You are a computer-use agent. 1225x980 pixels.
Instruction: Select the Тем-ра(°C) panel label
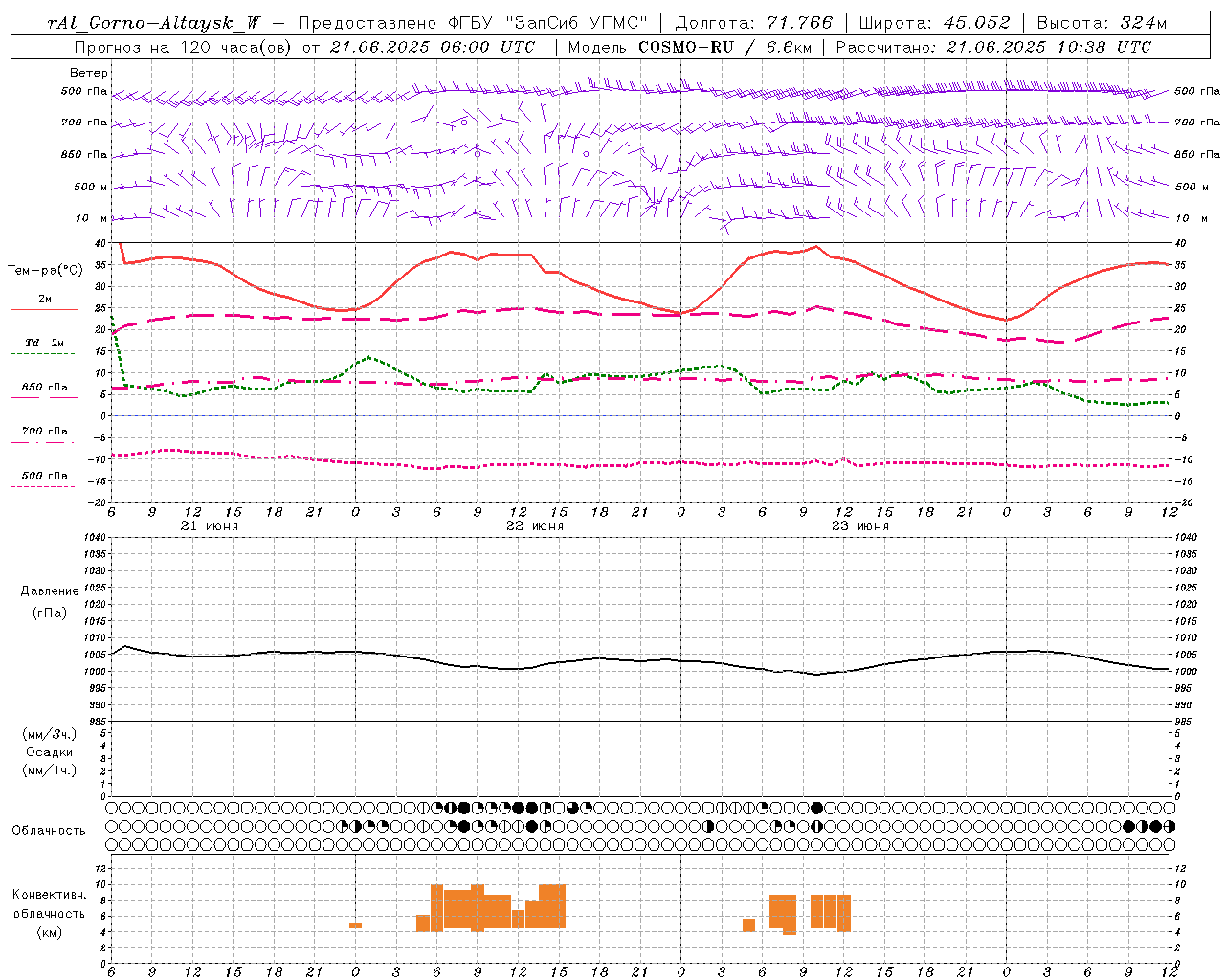point(45,271)
